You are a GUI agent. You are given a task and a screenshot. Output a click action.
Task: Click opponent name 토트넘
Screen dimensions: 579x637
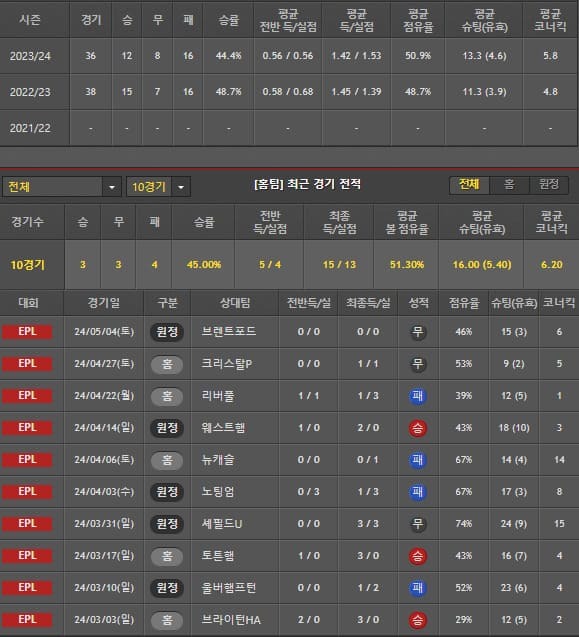218,555
